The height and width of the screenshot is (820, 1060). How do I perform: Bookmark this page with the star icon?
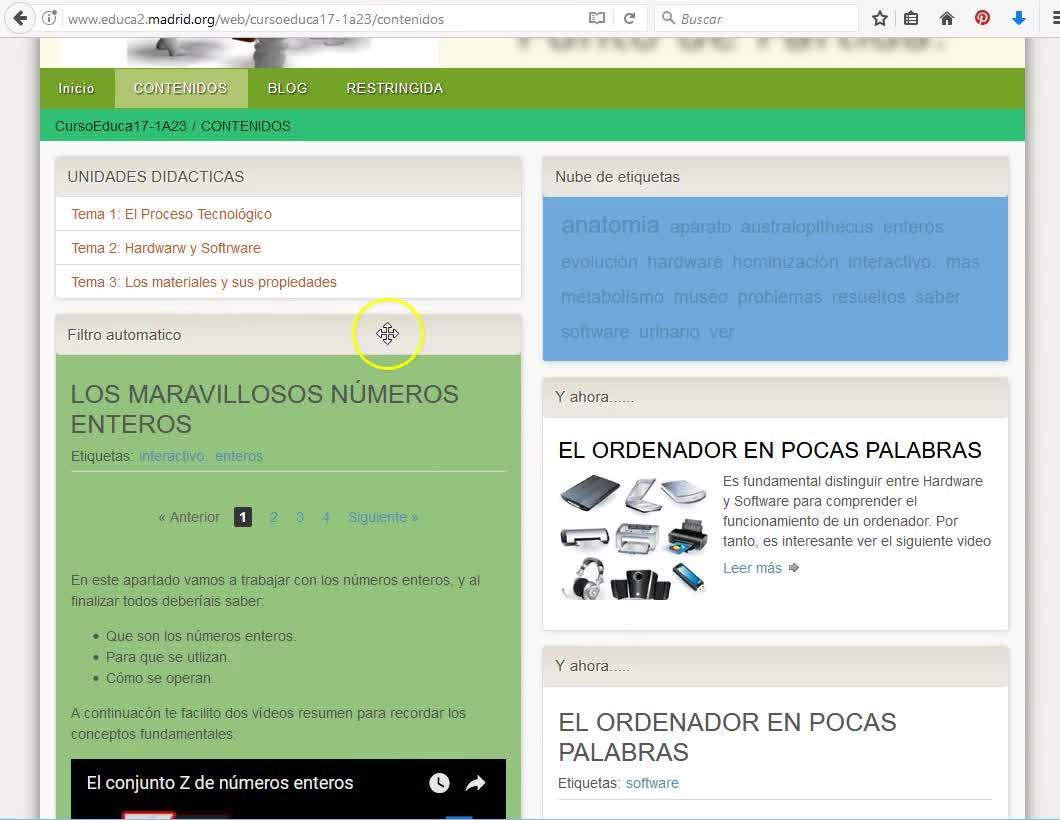[x=880, y=18]
